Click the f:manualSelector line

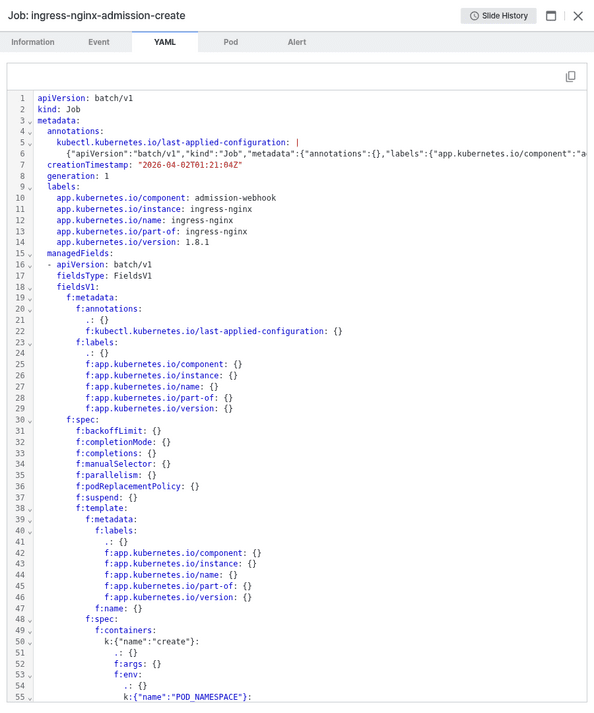123,464
